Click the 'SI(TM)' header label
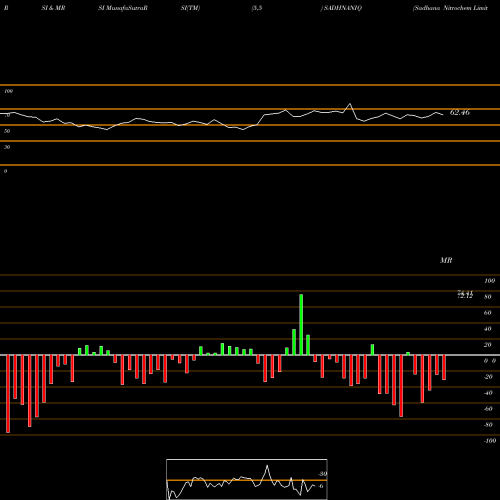The height and width of the screenshot is (500, 500). [190, 8]
